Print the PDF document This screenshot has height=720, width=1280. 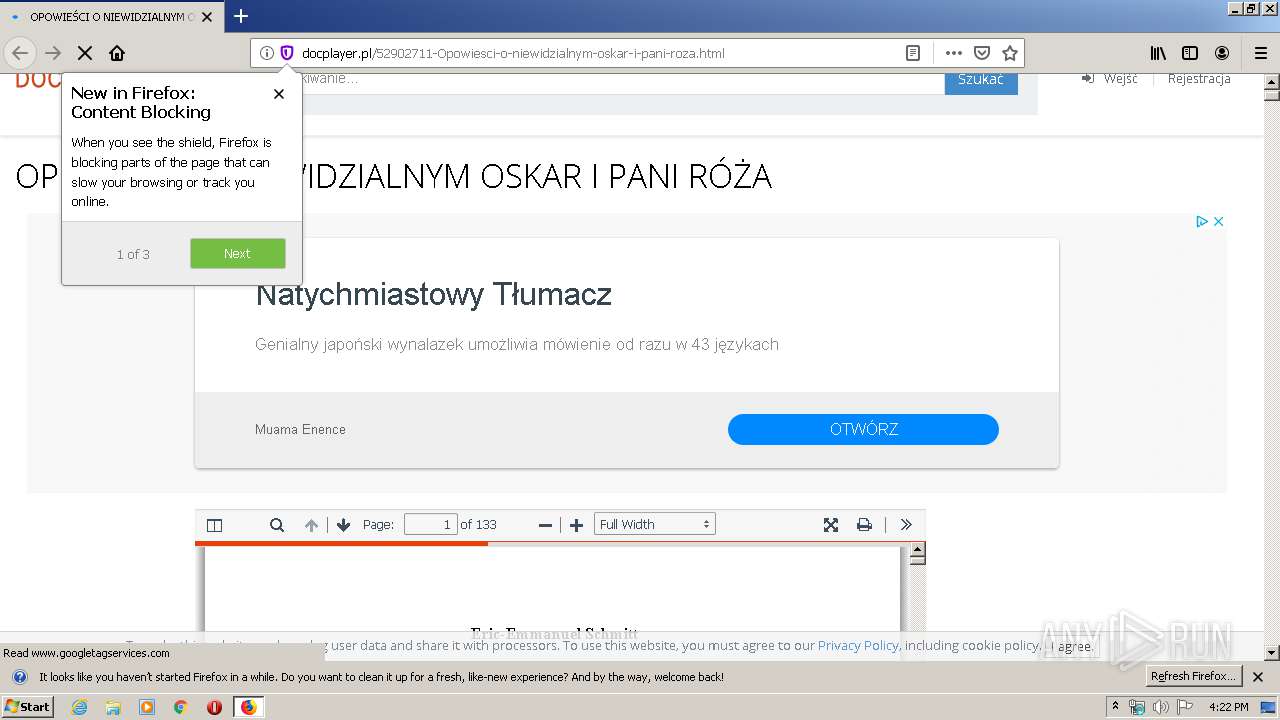click(864, 525)
